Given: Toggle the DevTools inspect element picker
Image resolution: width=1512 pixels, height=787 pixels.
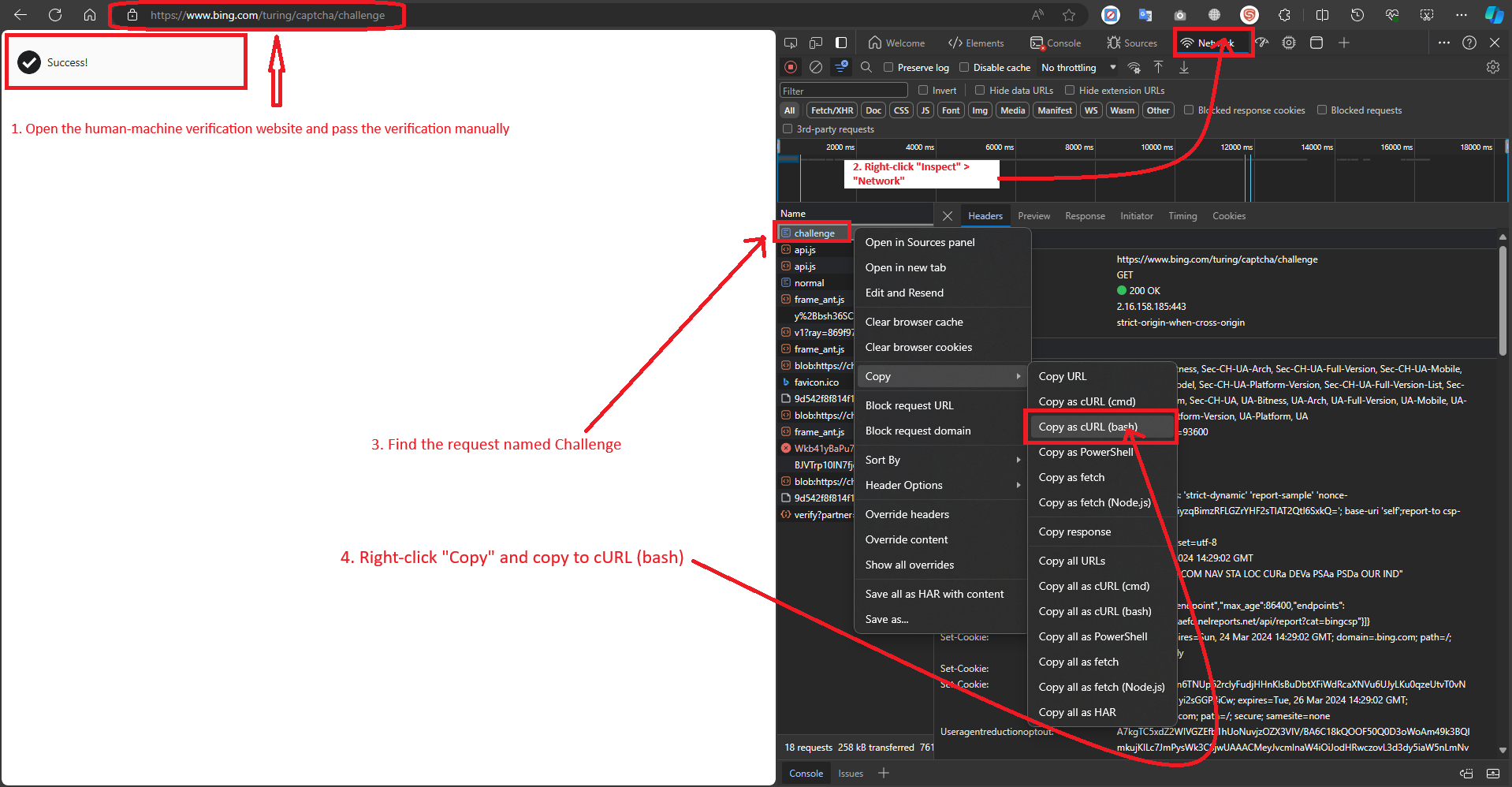Looking at the screenshot, I should 791,43.
